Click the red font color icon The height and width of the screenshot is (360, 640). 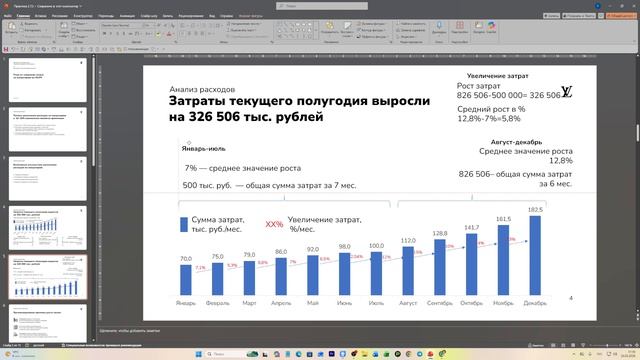point(169,34)
